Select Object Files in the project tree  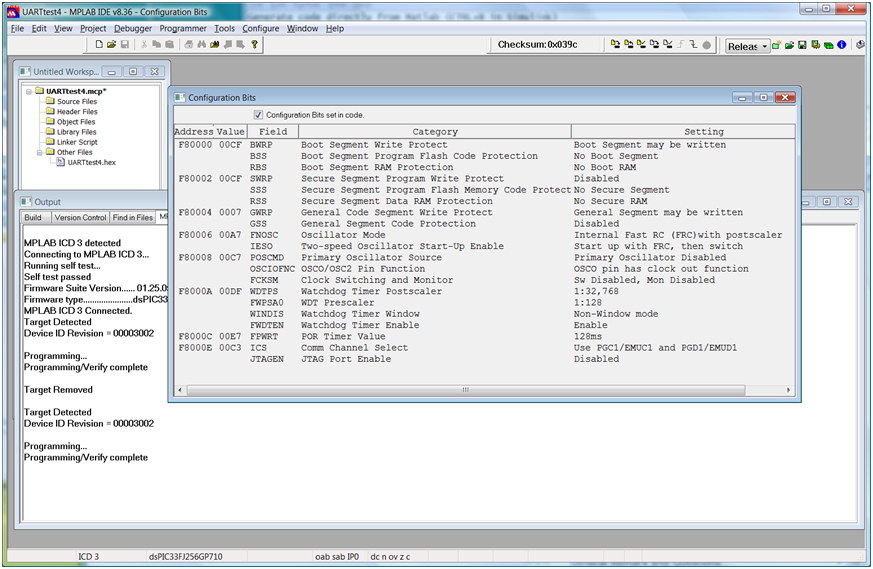[76, 121]
